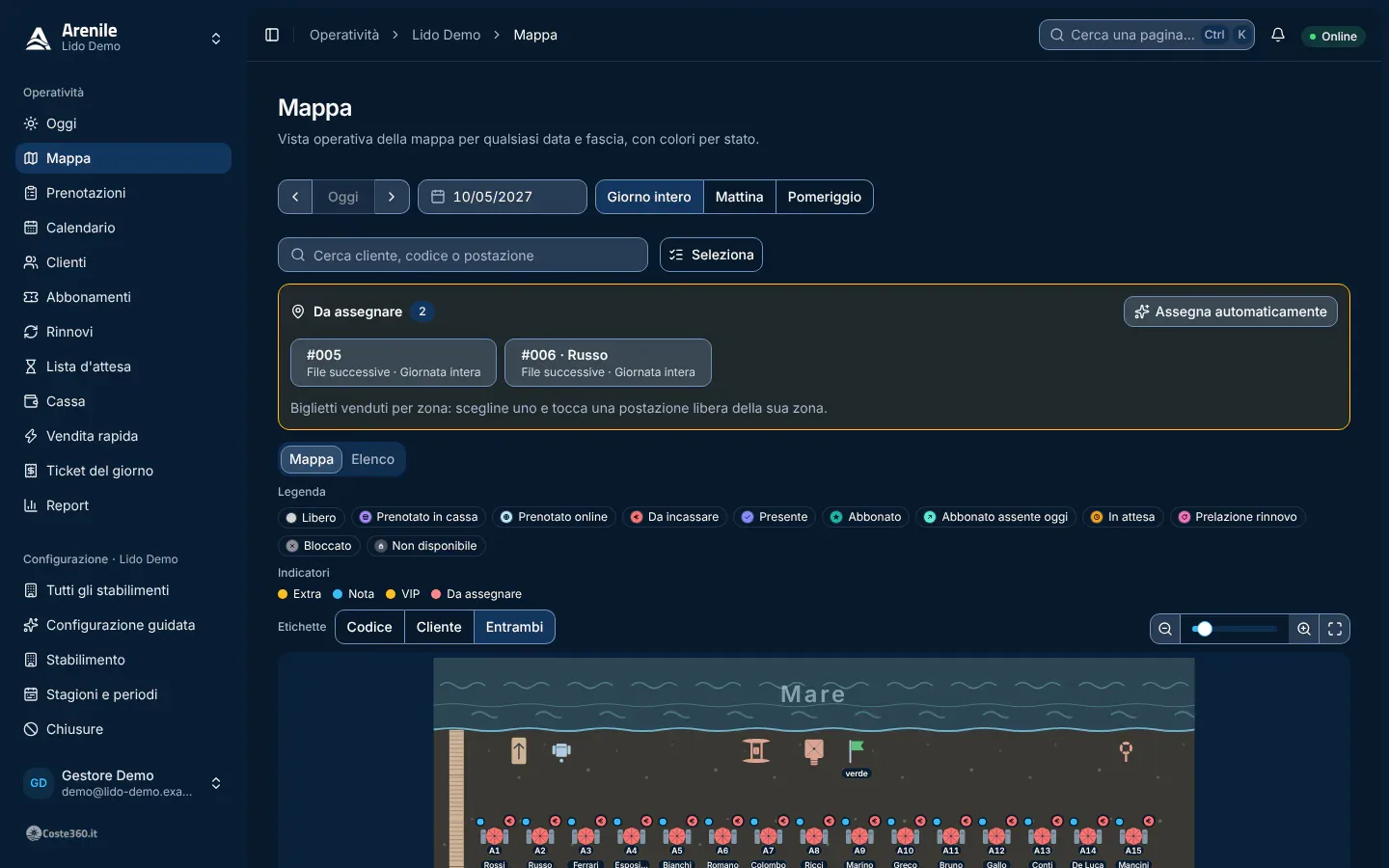The width and height of the screenshot is (1389, 868).
Task: Expand Gestore Demo user menu
Action: pyautogui.click(x=123, y=783)
